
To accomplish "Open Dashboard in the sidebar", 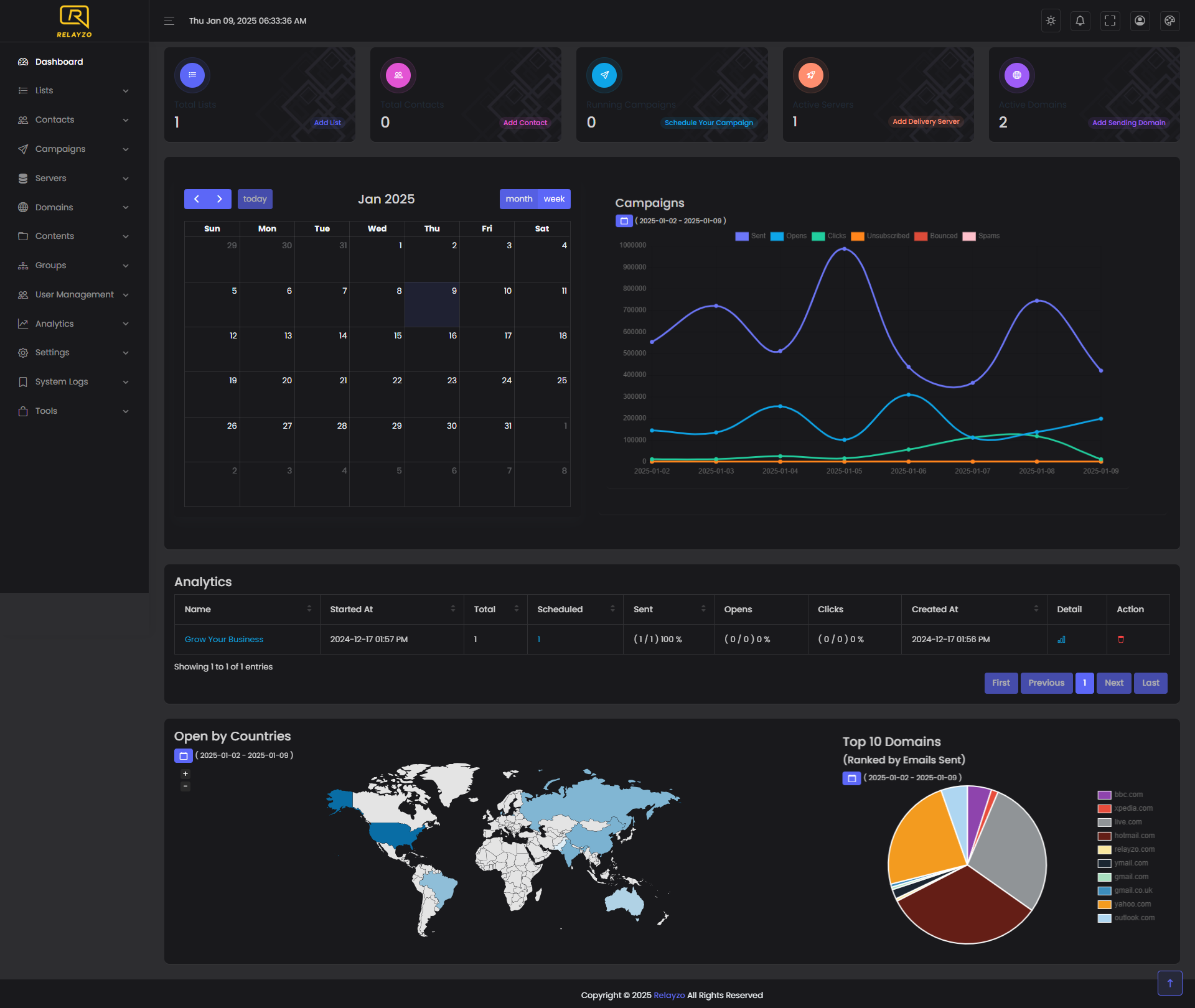I will 59,62.
